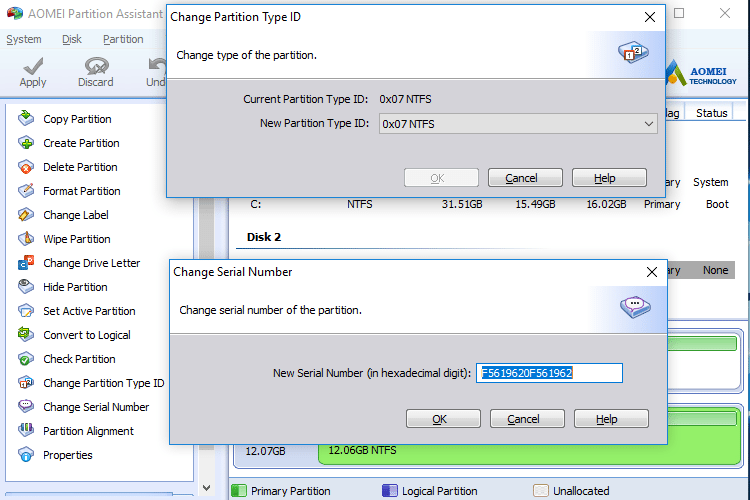Screen dimensions: 750x500
Task: Click the Primary Partition green legend swatch
Action: [239, 490]
